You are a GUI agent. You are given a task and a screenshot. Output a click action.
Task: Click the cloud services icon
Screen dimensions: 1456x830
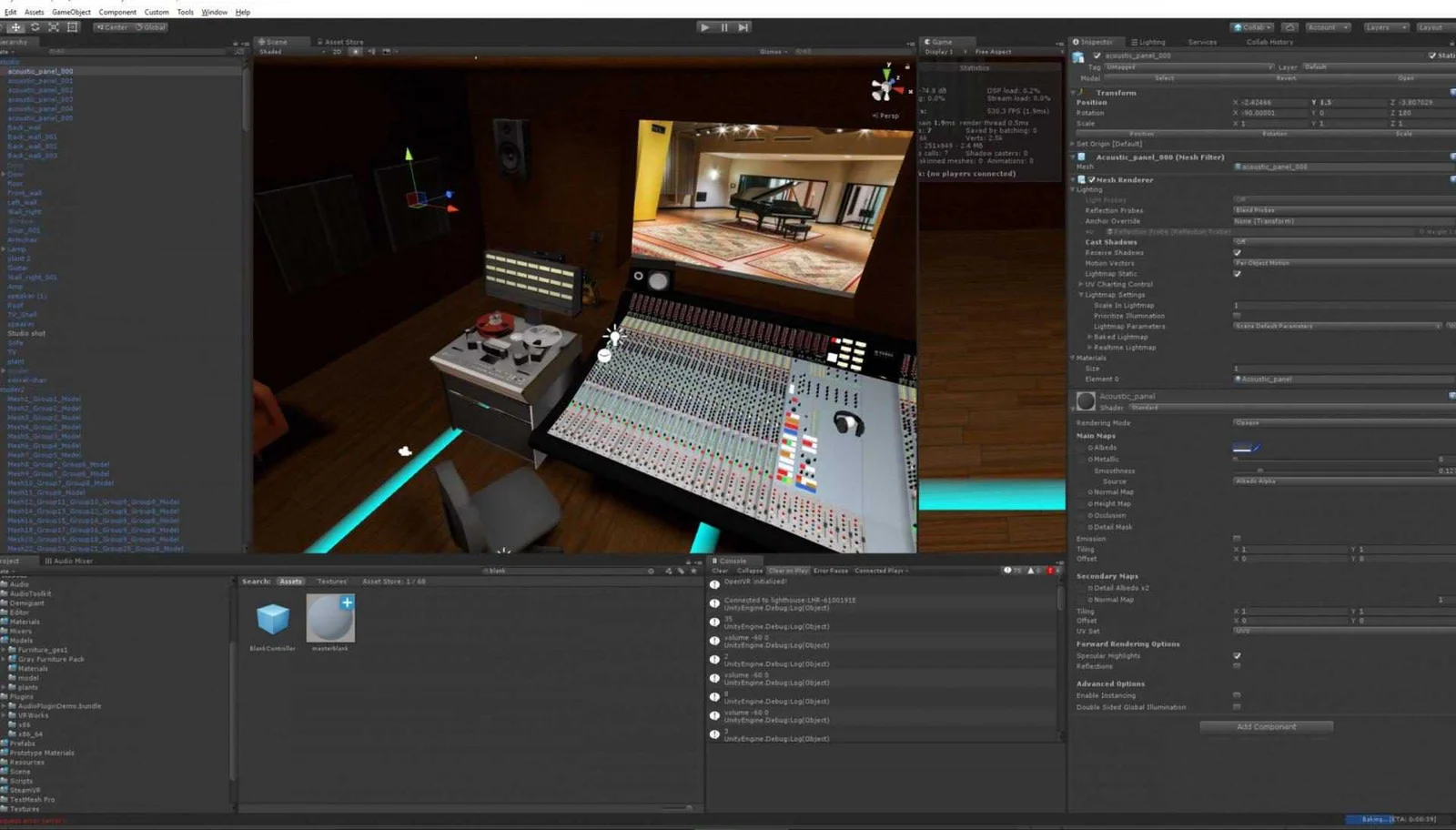pyautogui.click(x=1289, y=27)
